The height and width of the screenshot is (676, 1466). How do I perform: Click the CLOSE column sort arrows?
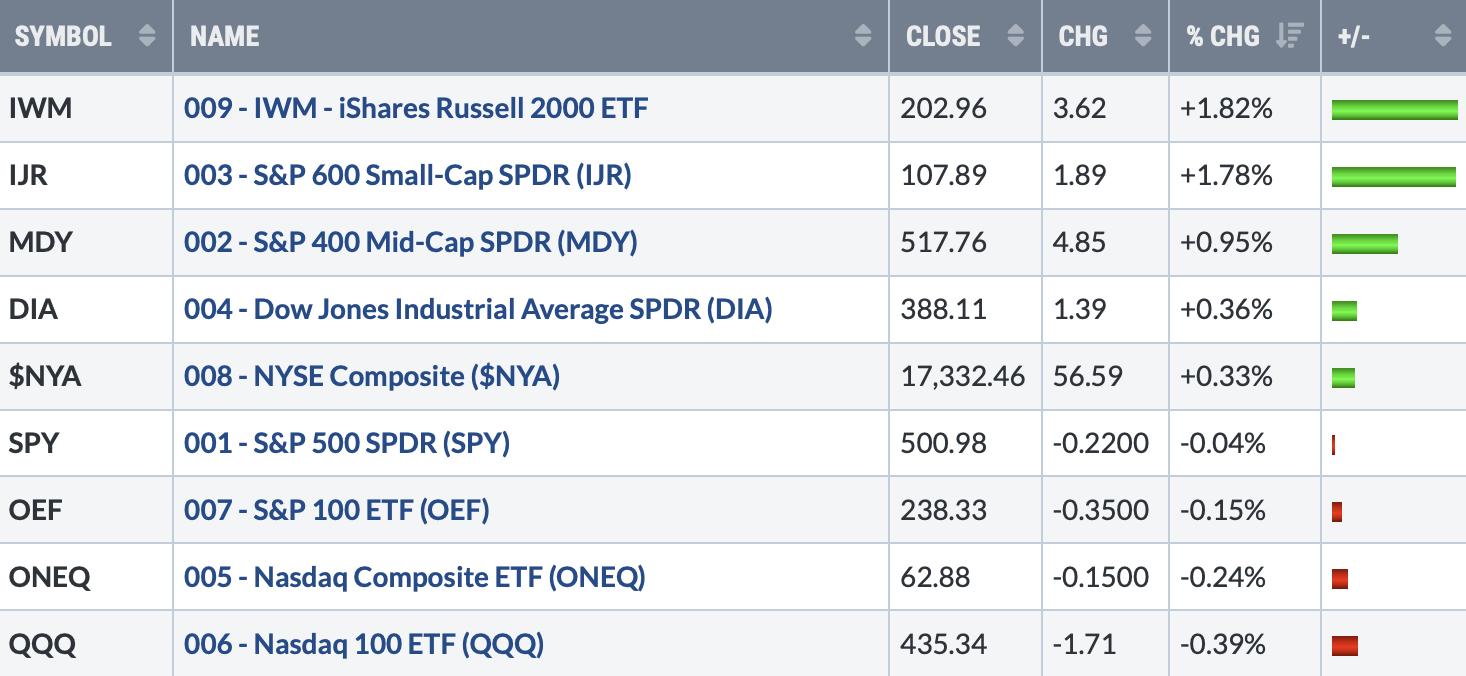coord(1016,37)
